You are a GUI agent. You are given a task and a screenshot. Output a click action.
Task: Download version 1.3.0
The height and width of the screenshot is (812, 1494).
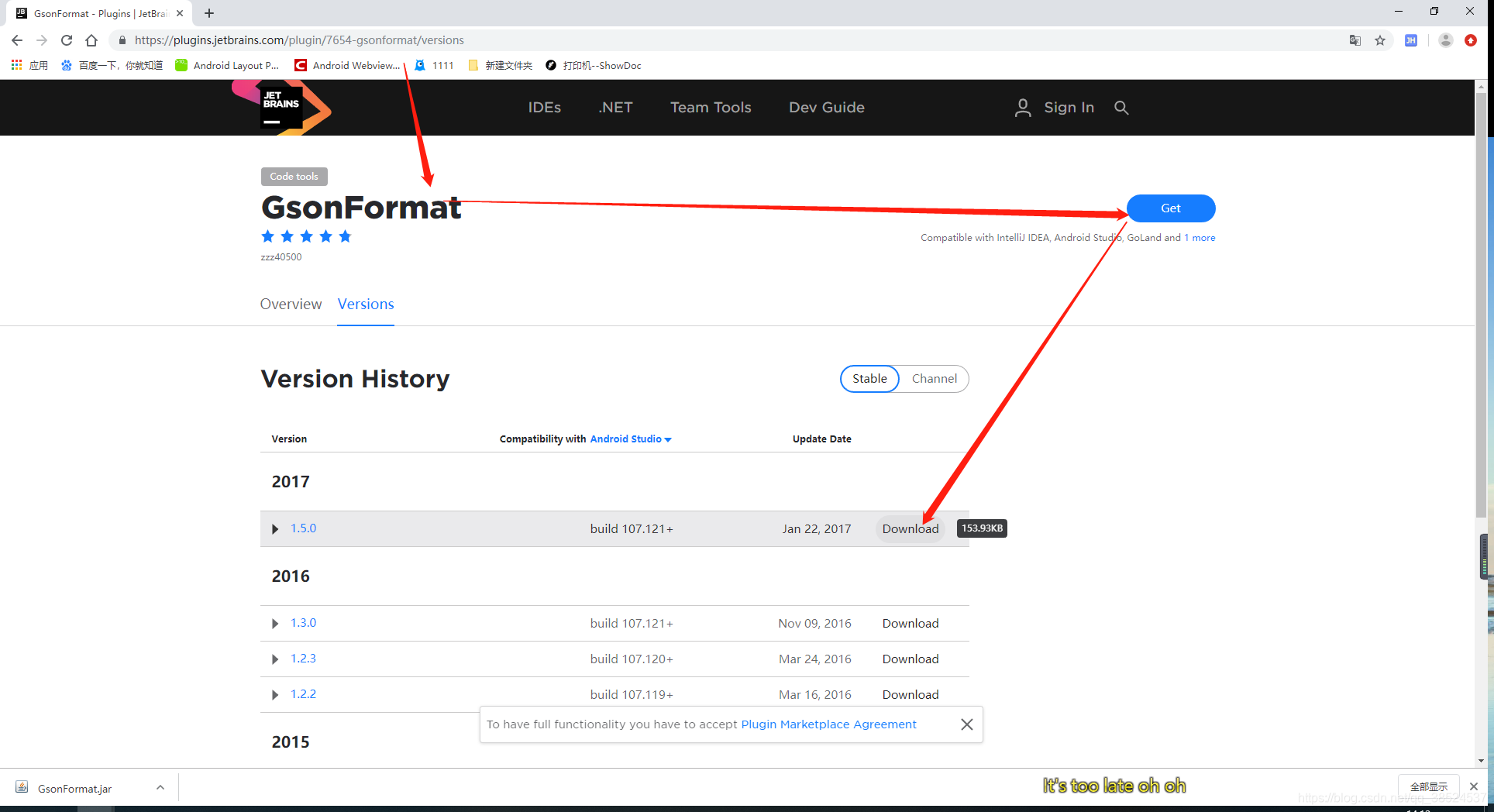click(x=911, y=624)
